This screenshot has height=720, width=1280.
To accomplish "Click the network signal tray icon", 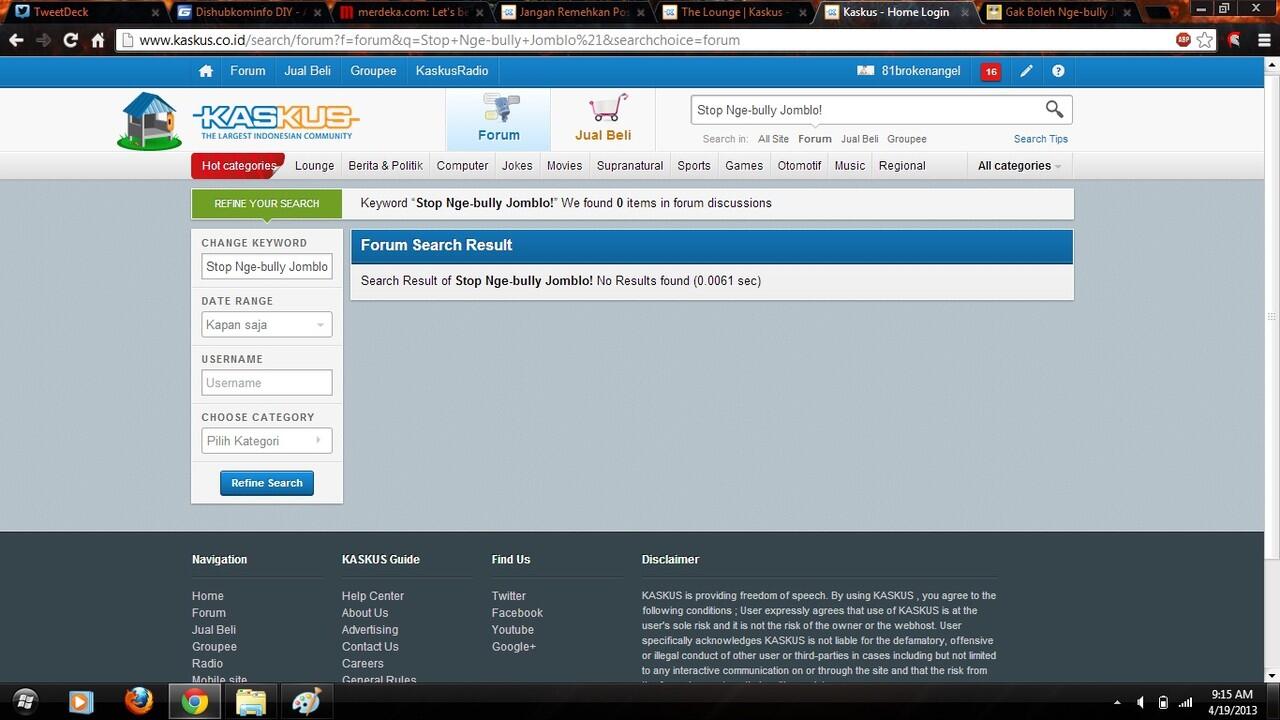I will point(1186,702).
